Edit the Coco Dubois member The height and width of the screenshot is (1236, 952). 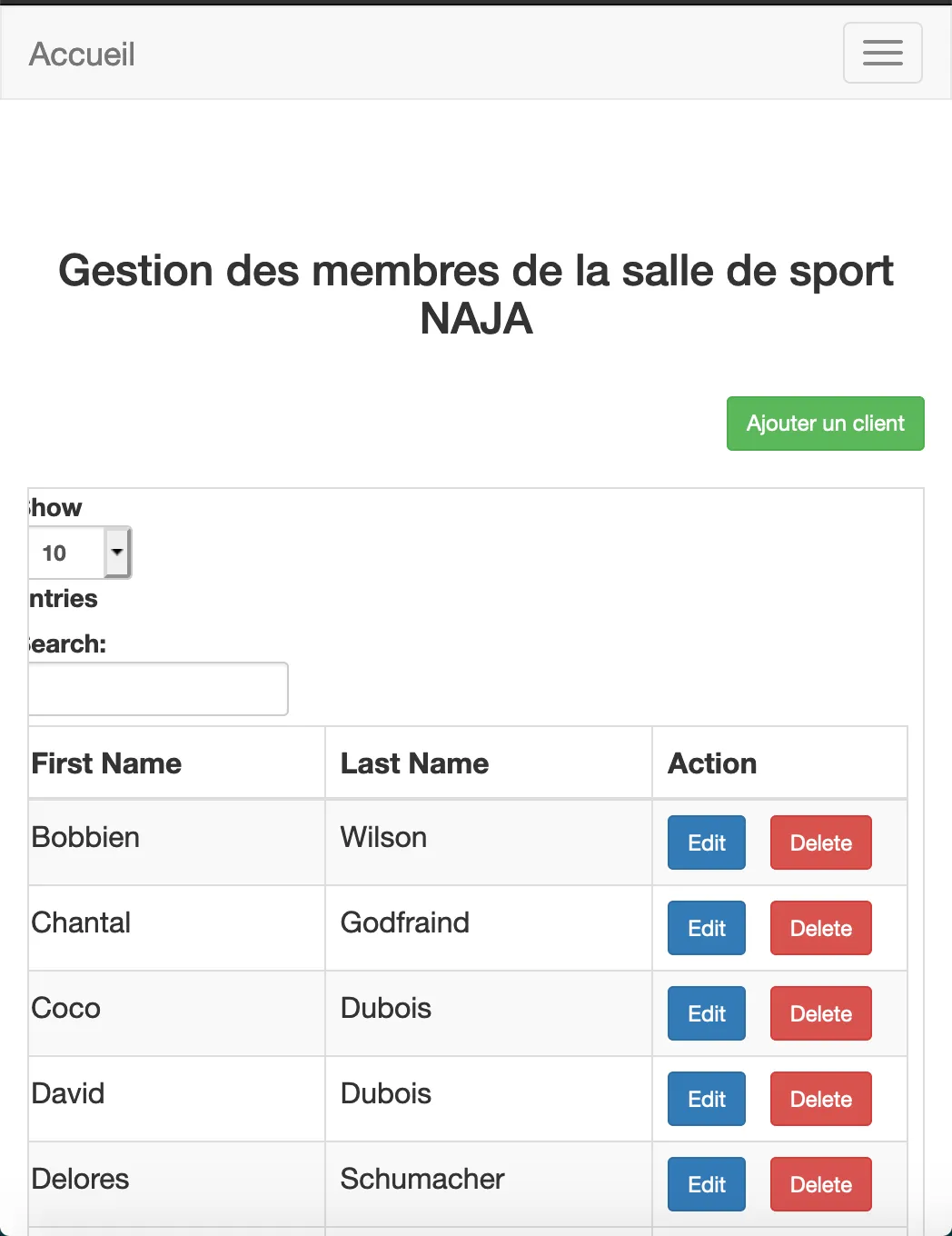pyautogui.click(x=706, y=1013)
